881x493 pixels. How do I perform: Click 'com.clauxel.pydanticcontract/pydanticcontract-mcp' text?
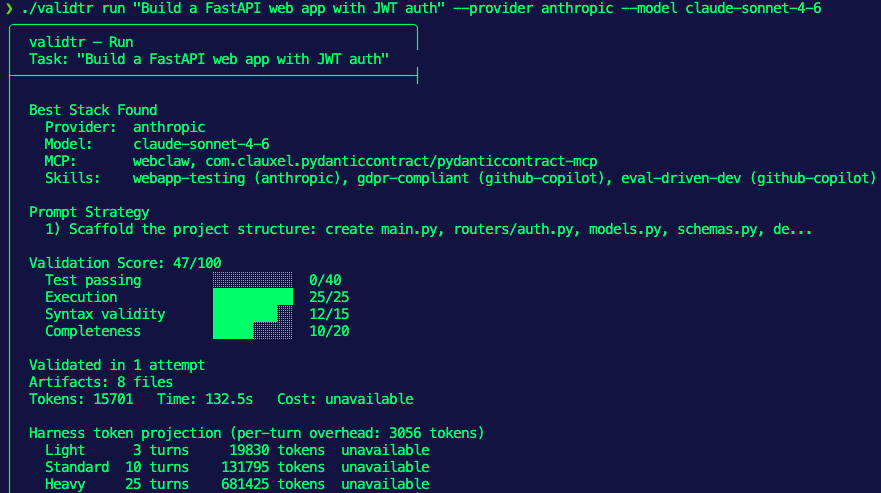(x=401, y=161)
